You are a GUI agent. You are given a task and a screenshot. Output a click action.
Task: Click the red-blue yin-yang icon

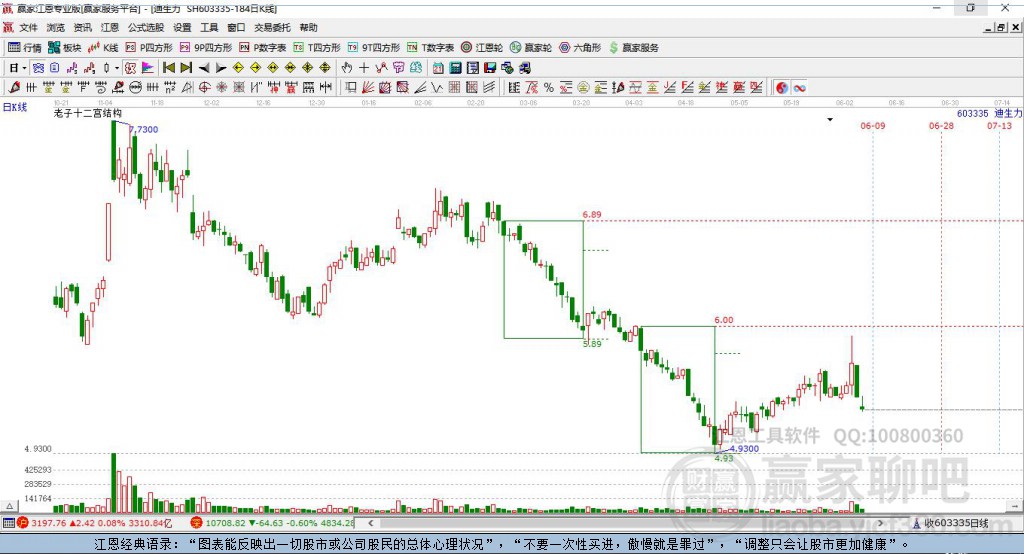coord(782,88)
